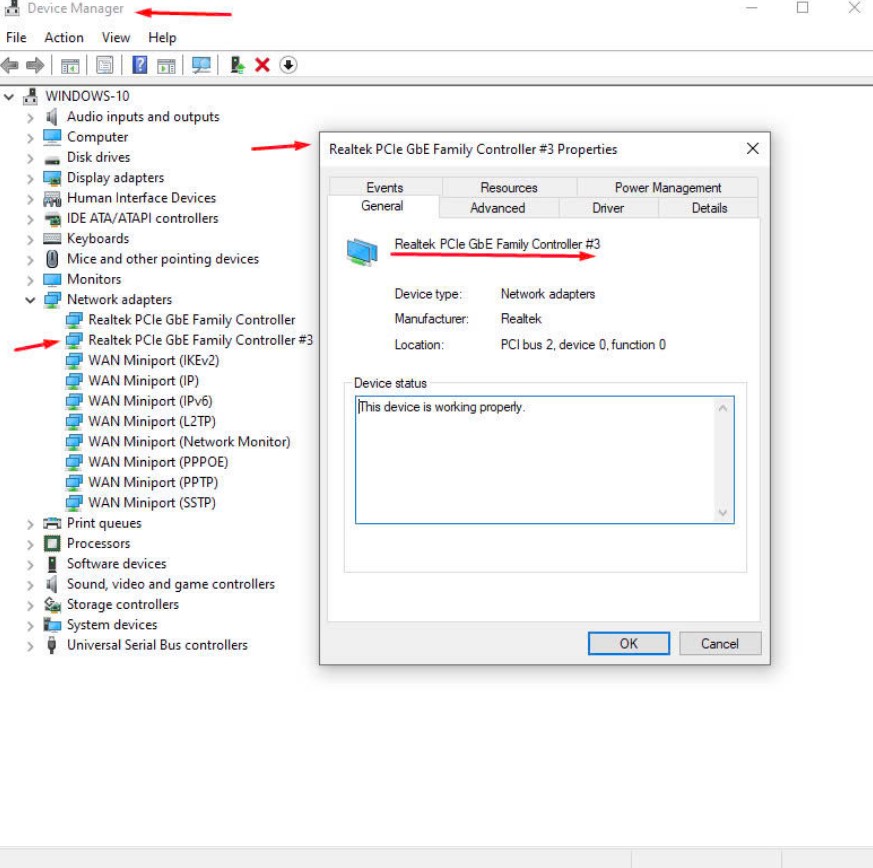The width and height of the screenshot is (873, 868).
Task: Expand the Display adapters category chevron
Action: pyautogui.click(x=30, y=178)
